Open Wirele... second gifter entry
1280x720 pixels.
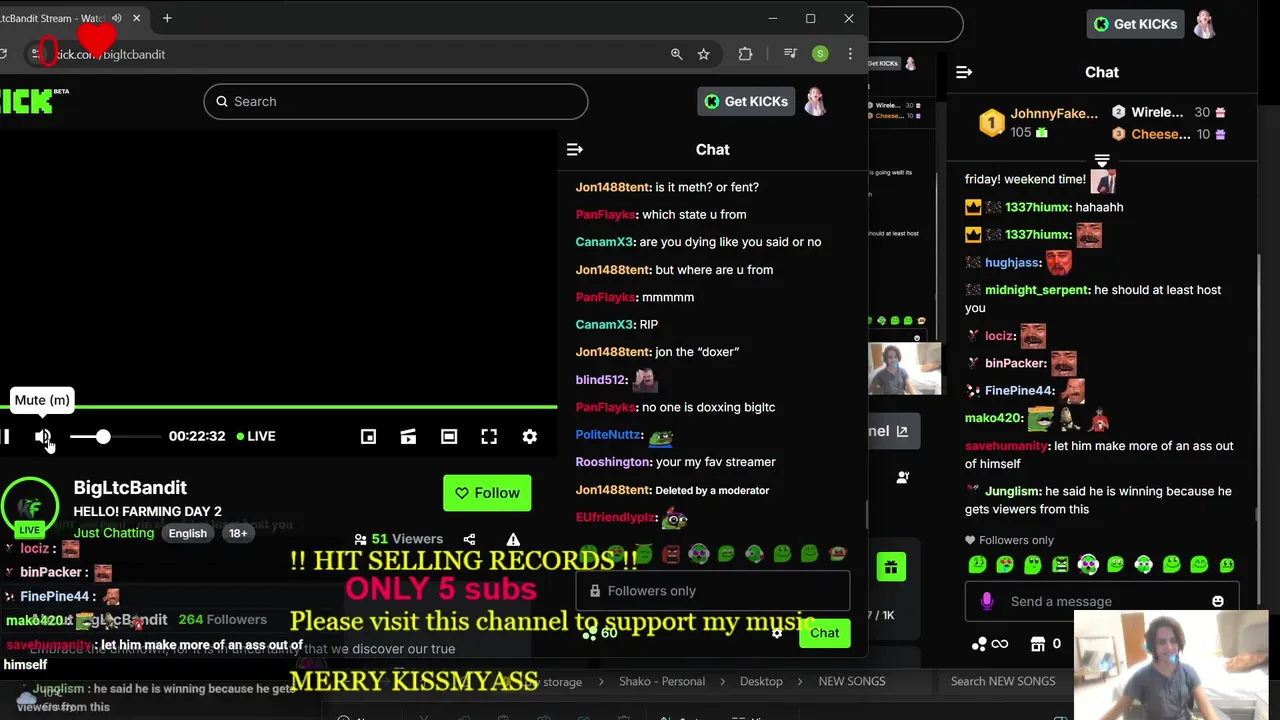1169,112
